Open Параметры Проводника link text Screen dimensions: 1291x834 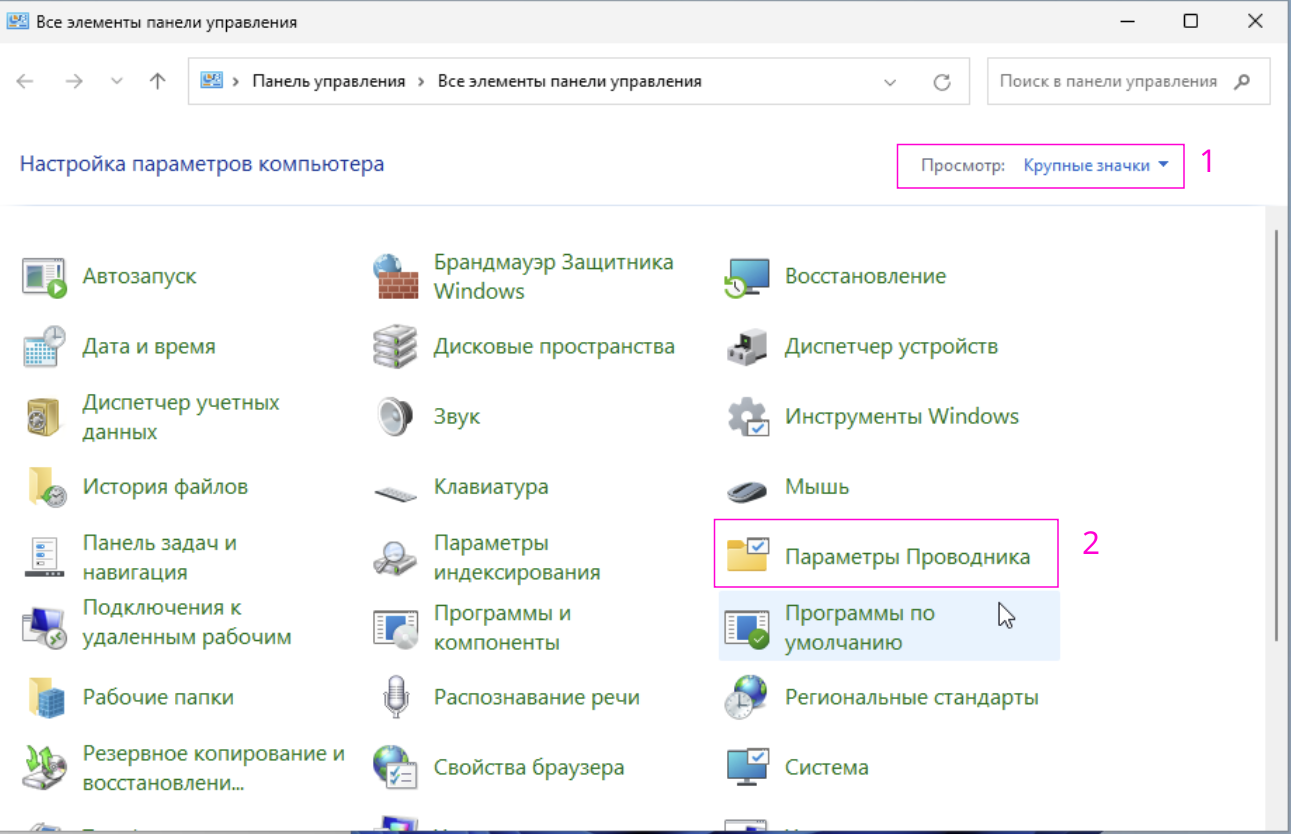(907, 557)
